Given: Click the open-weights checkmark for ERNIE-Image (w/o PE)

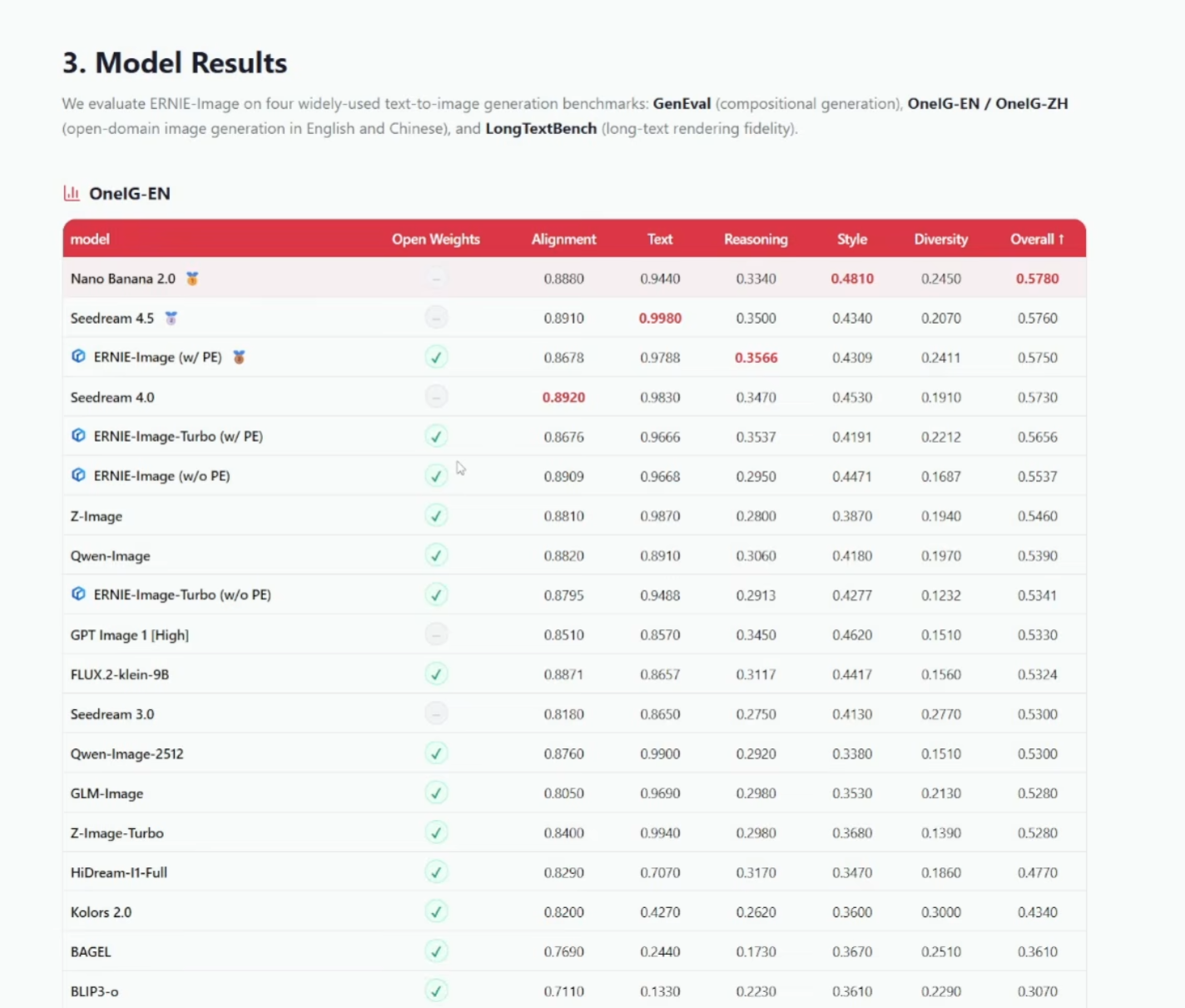Looking at the screenshot, I should (436, 475).
